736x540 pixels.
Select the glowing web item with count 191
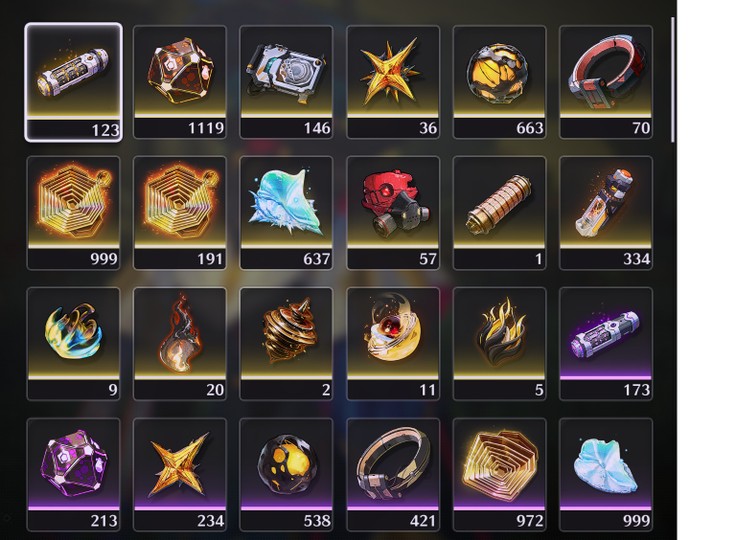point(180,213)
